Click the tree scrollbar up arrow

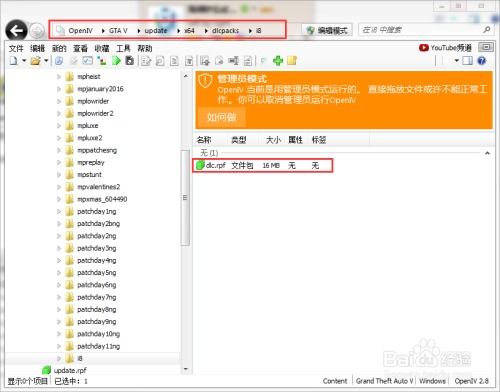pyautogui.click(x=186, y=76)
